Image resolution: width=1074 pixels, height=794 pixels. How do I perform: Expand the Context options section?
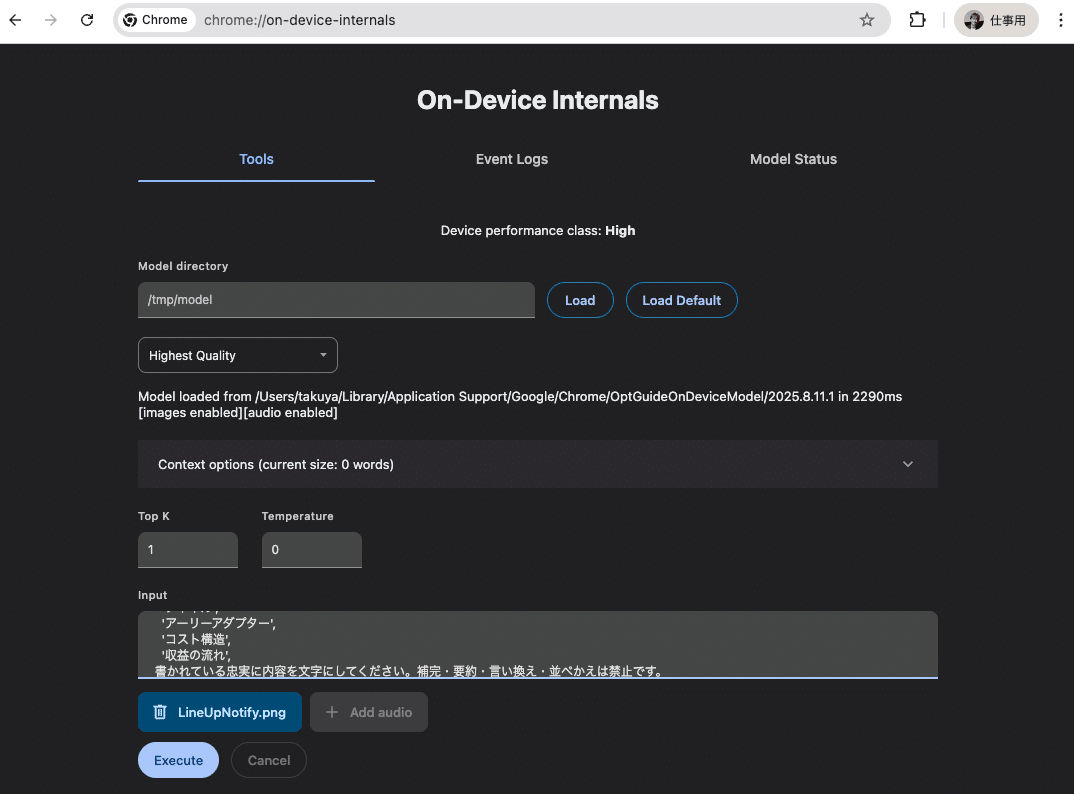[538, 464]
